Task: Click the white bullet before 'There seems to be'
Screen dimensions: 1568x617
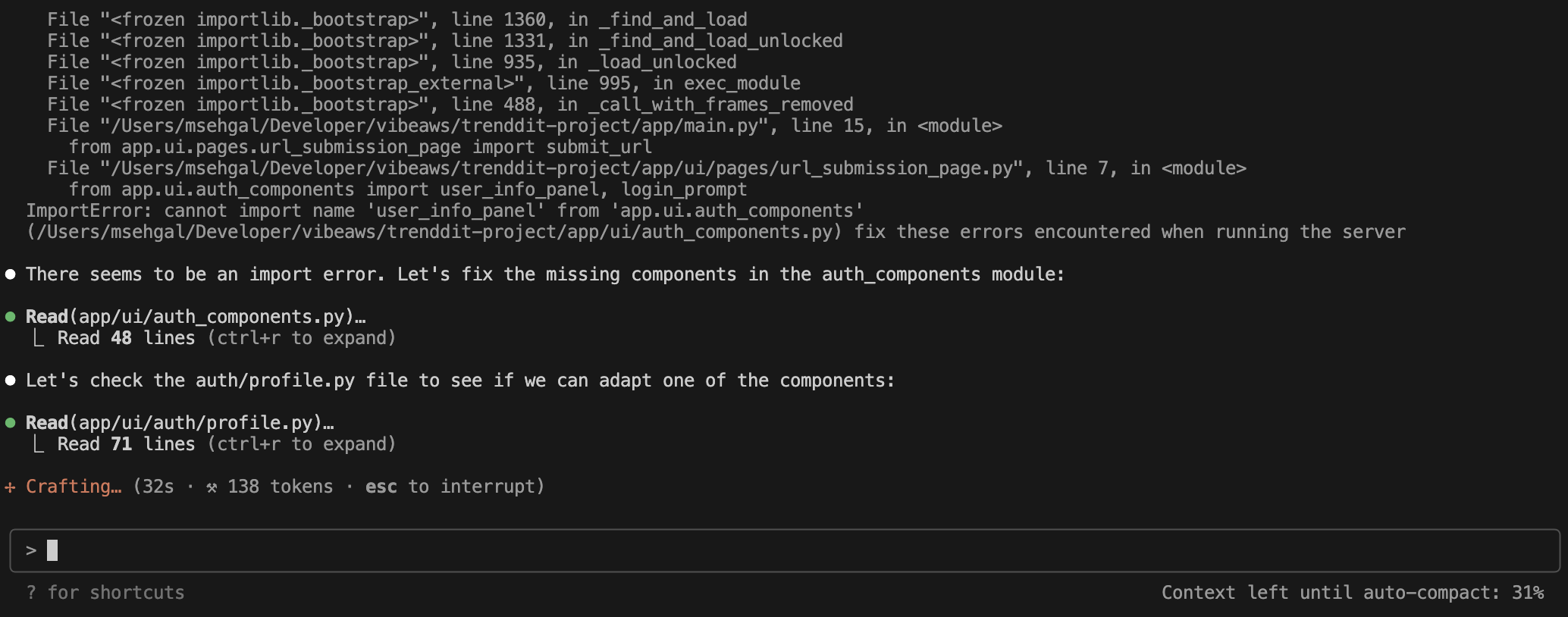Action: [10, 274]
